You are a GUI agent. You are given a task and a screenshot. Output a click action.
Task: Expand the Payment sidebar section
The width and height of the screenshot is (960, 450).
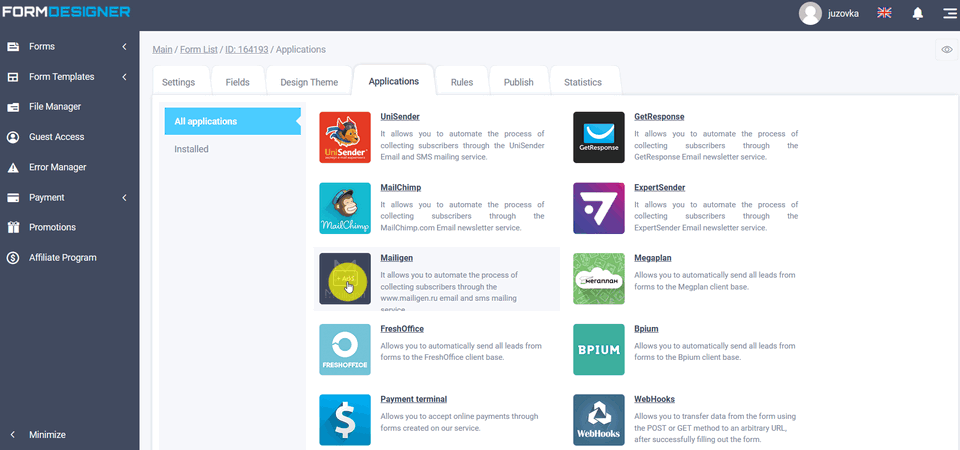tap(68, 198)
